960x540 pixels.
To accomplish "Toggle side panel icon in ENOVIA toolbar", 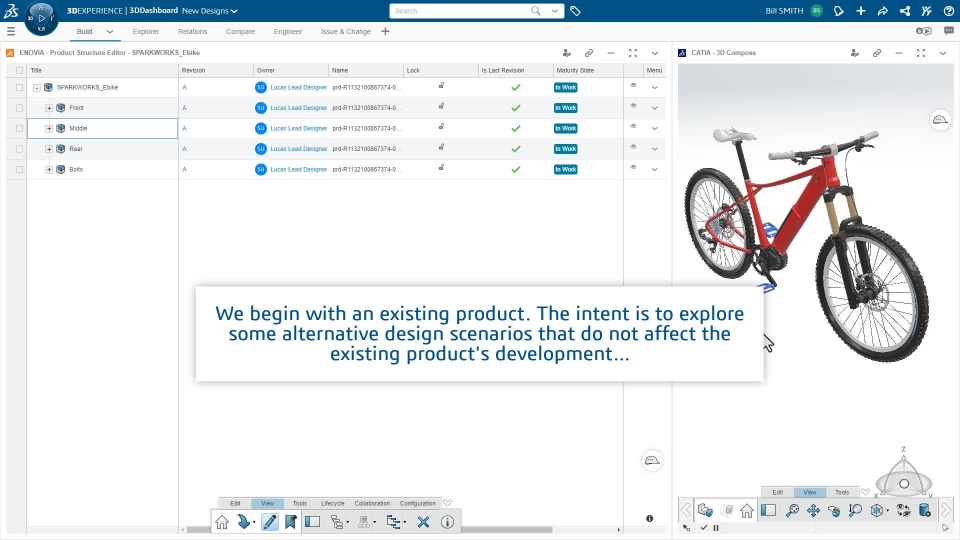I will [x=313, y=522].
